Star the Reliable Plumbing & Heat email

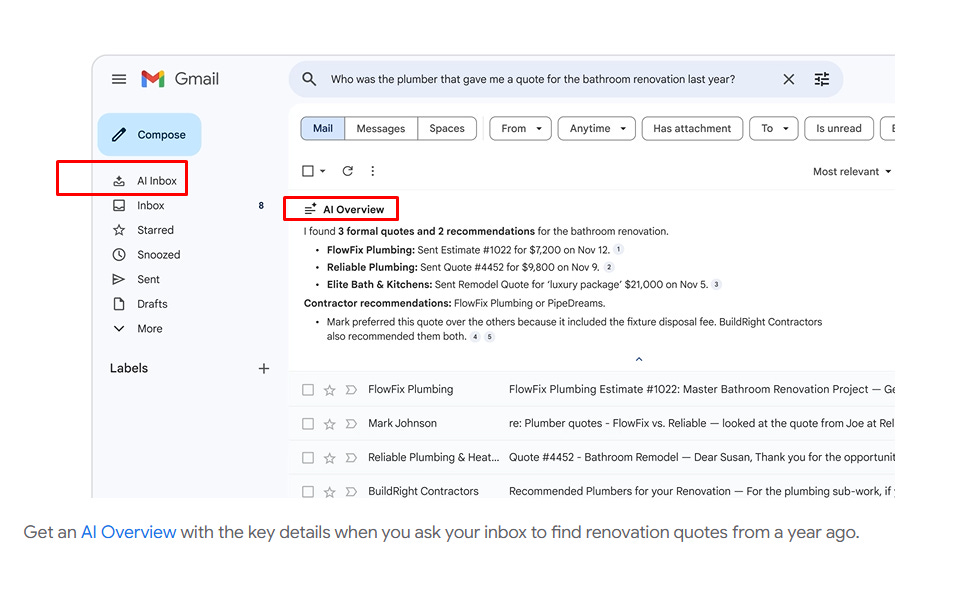[x=330, y=458]
